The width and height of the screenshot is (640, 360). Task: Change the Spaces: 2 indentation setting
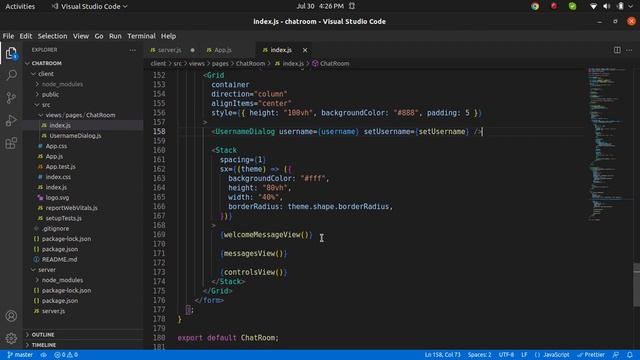480,355
